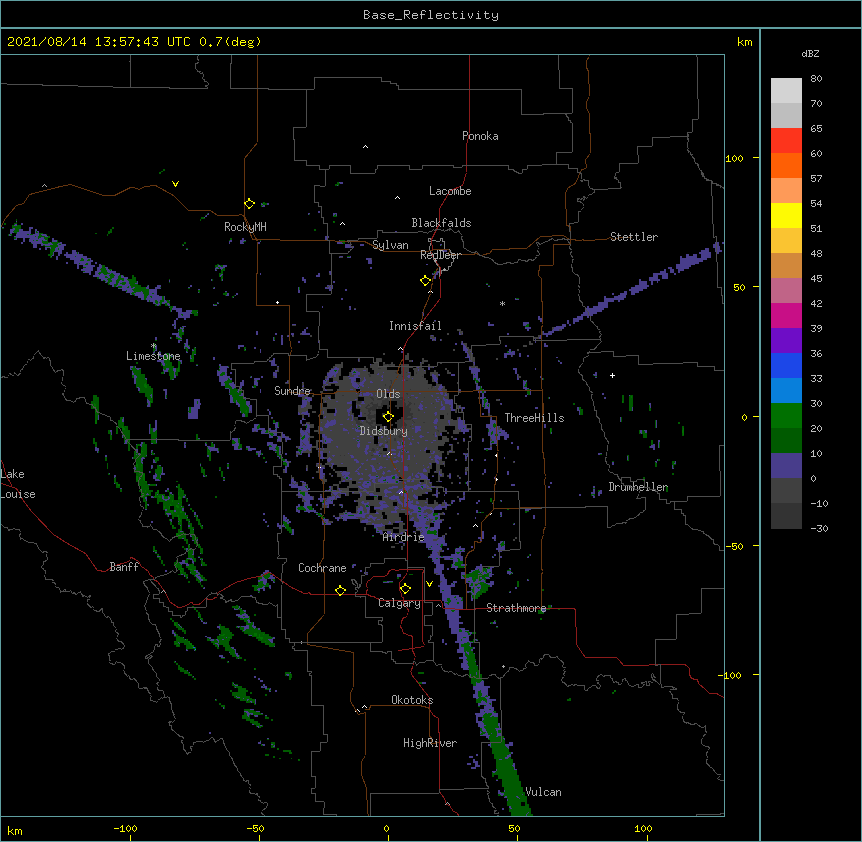Screen dimensions: 862x842
Task: Click the magenta 42 dBZ legend swatch
Action: 786,315
